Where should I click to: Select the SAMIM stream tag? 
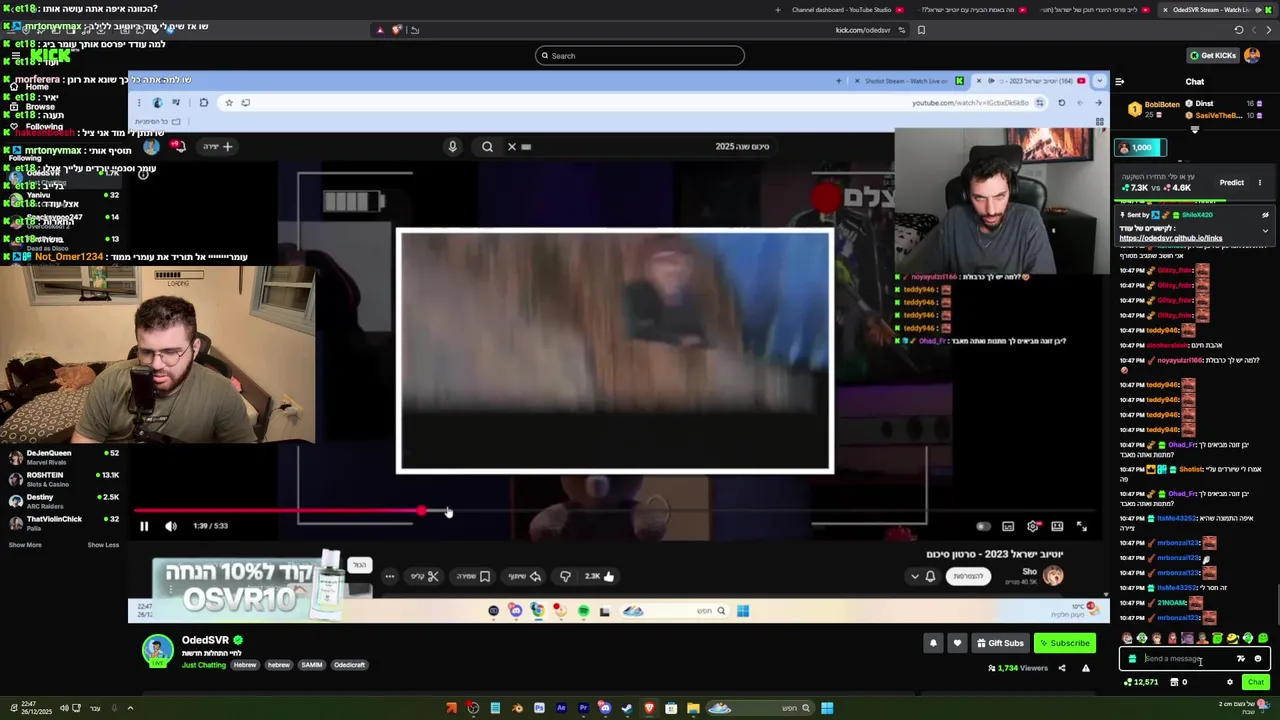click(312, 665)
